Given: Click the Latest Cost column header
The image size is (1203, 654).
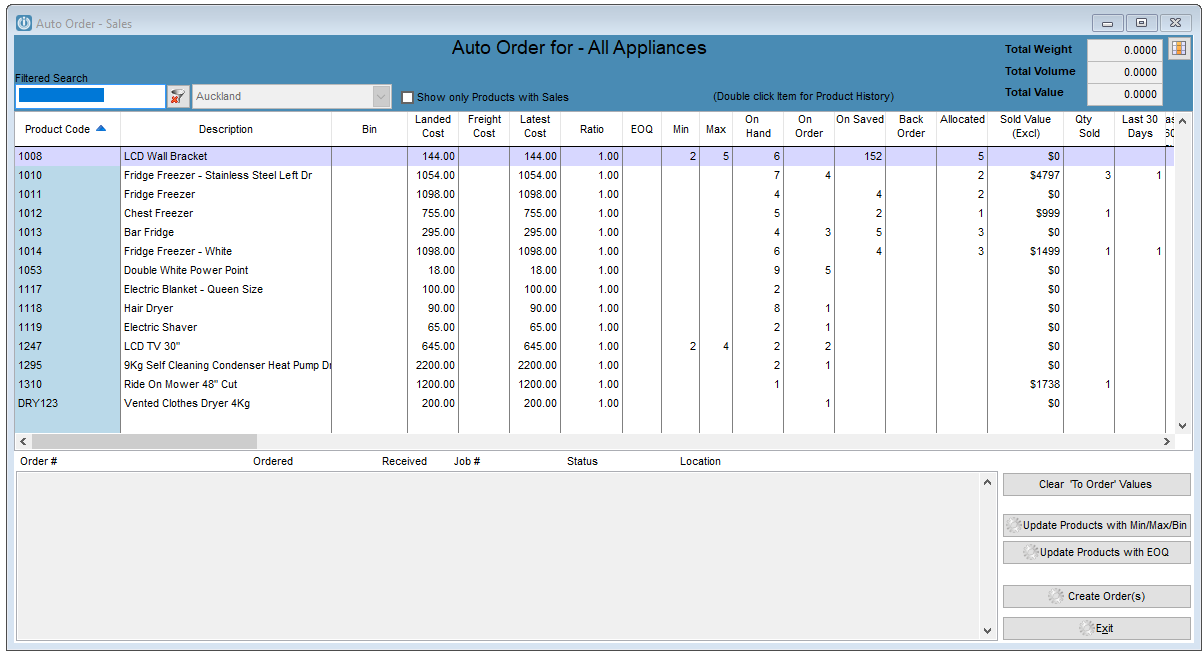Looking at the screenshot, I should pos(535,126).
